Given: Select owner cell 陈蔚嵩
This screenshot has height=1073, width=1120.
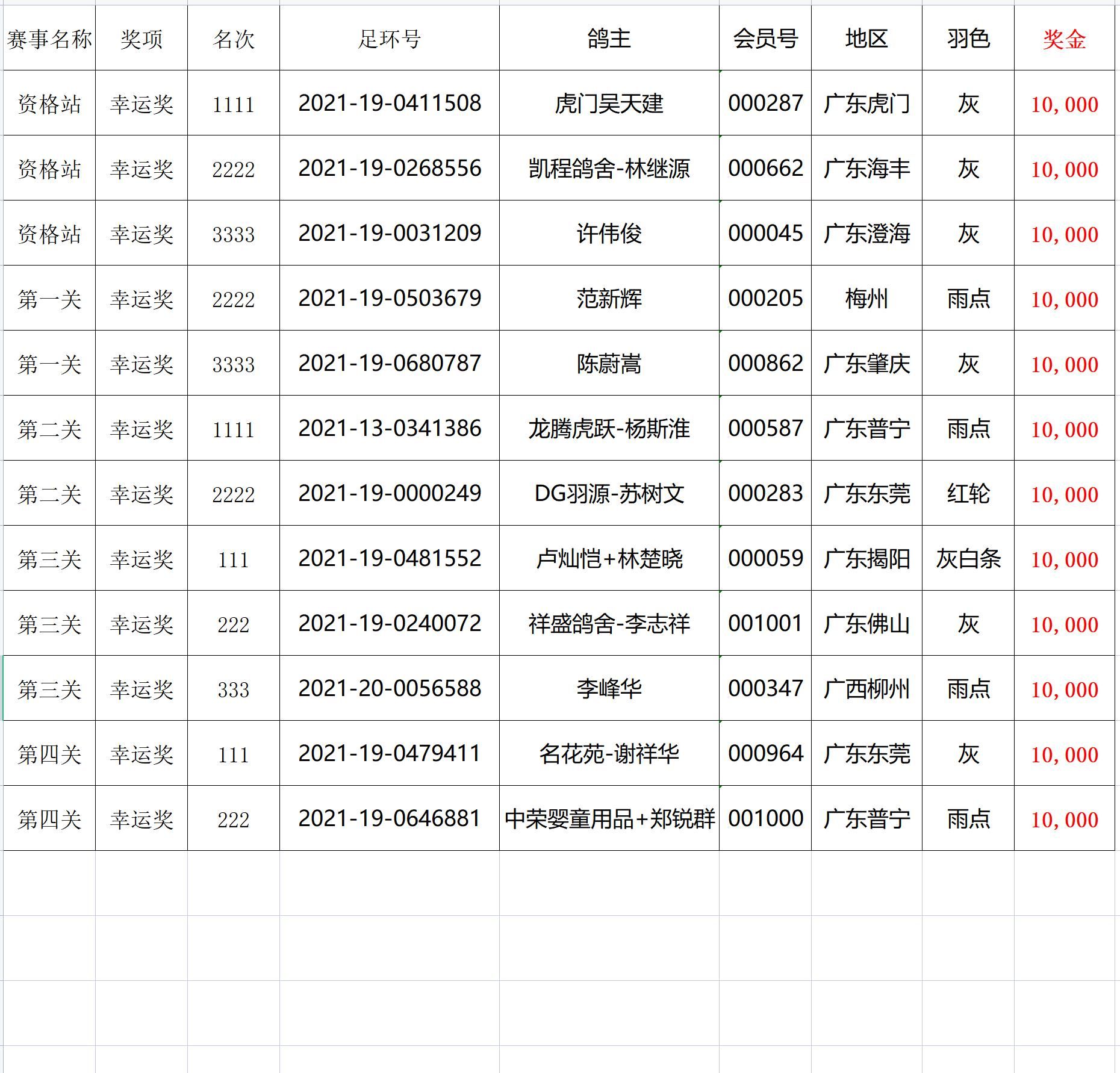Looking at the screenshot, I should 609,363.
